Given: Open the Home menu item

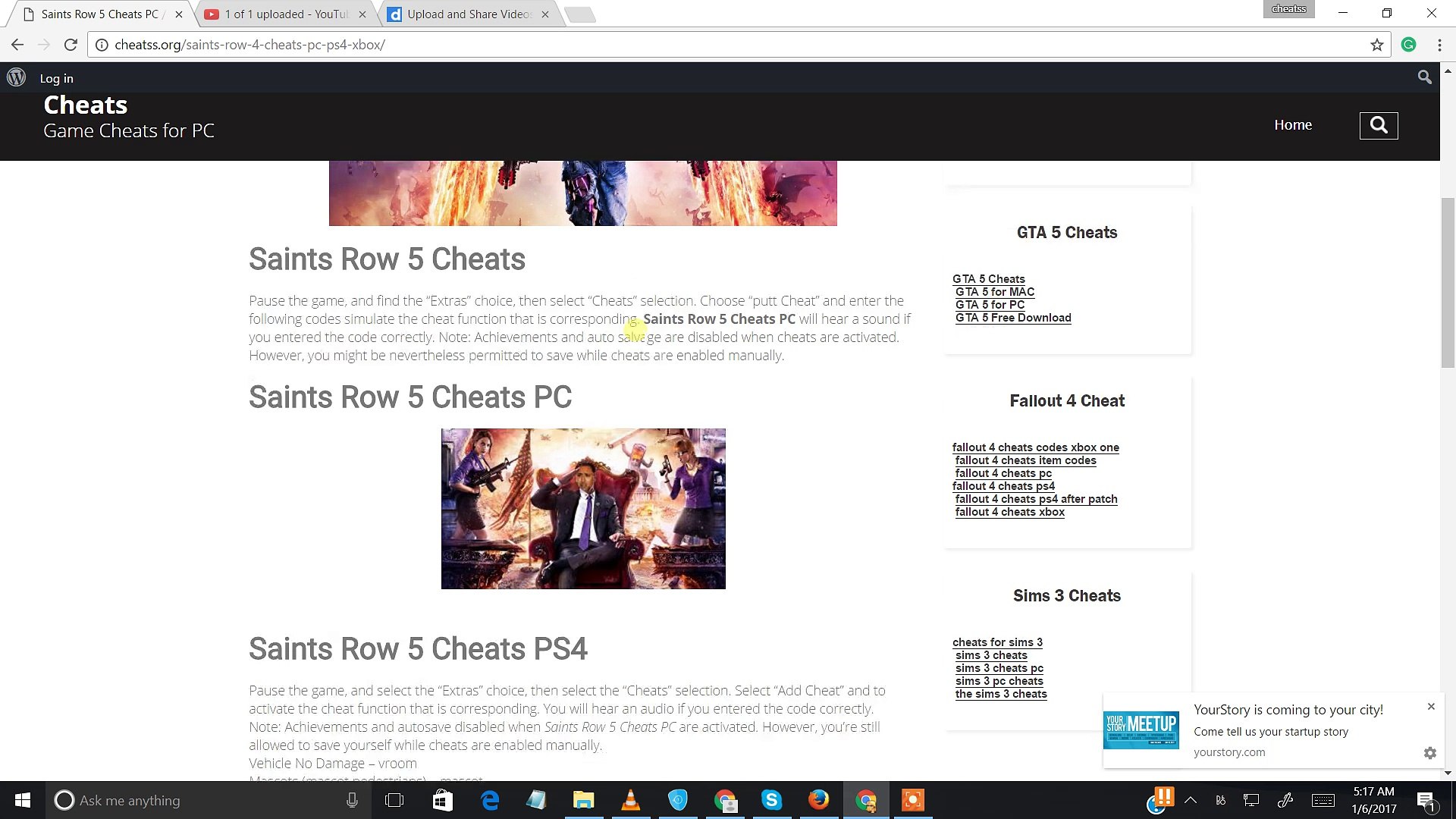Looking at the screenshot, I should click(1292, 125).
